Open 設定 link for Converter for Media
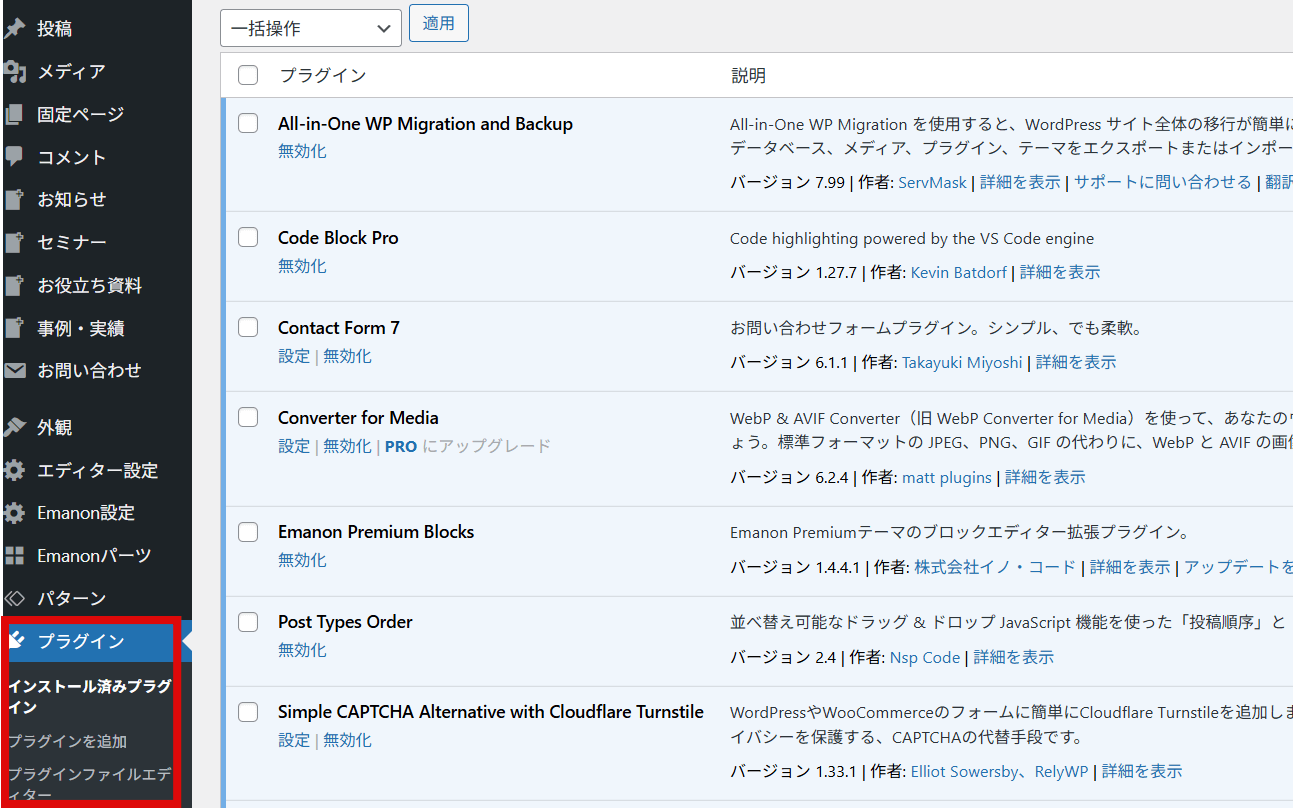Screen dimensions: 1293x809 [x=294, y=446]
